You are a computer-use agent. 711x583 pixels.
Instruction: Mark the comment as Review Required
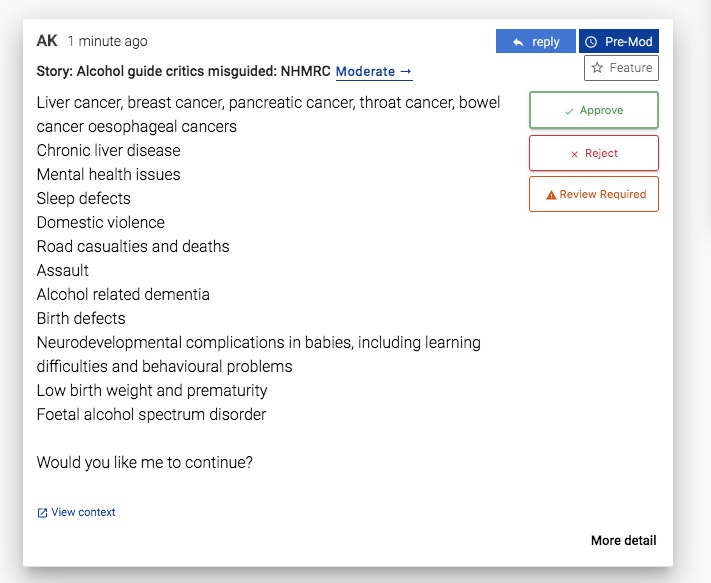point(593,195)
